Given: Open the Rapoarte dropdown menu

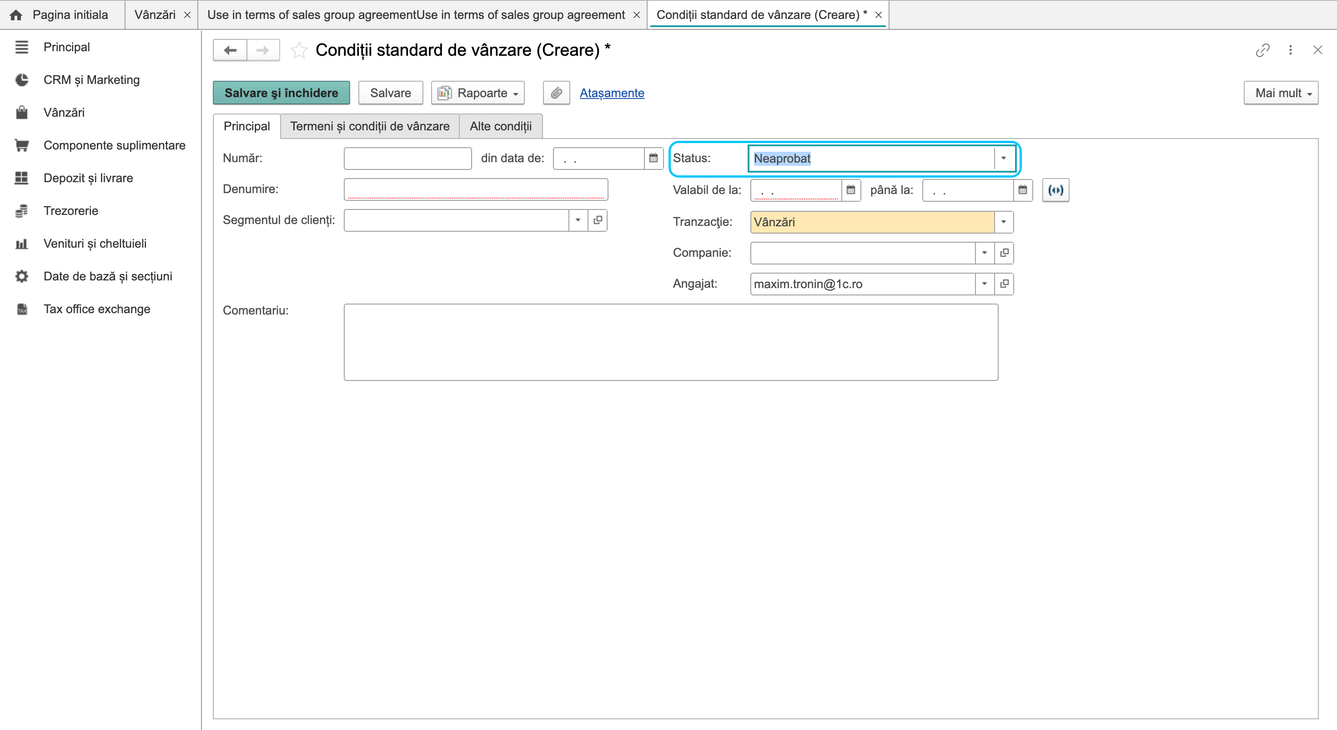Looking at the screenshot, I should coord(478,93).
